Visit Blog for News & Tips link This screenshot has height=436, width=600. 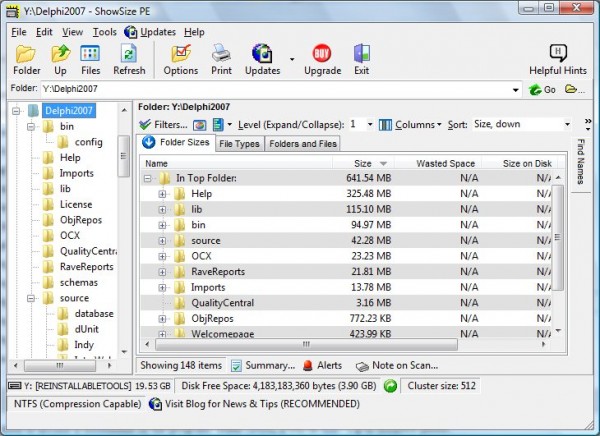coord(254,404)
